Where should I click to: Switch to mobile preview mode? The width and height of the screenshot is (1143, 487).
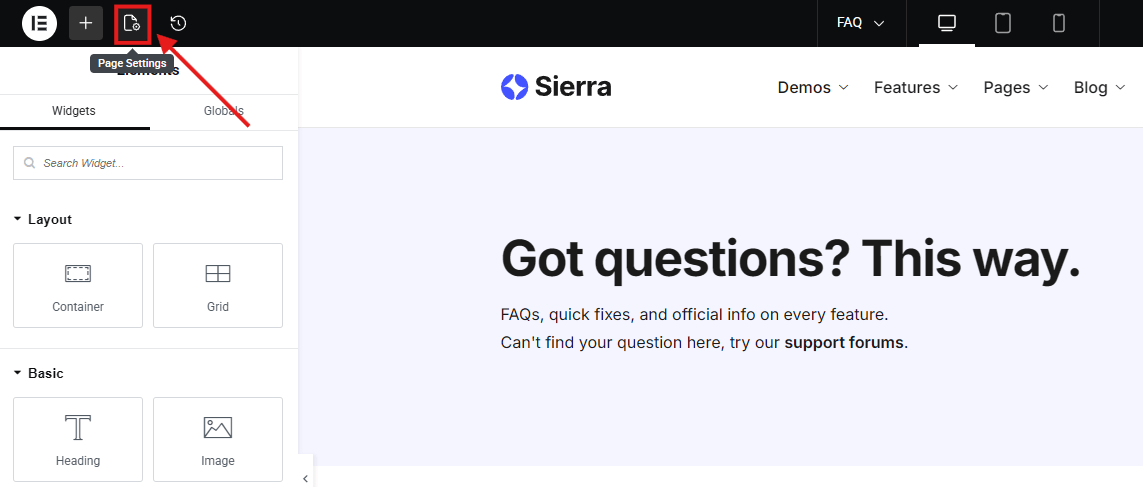point(1059,23)
